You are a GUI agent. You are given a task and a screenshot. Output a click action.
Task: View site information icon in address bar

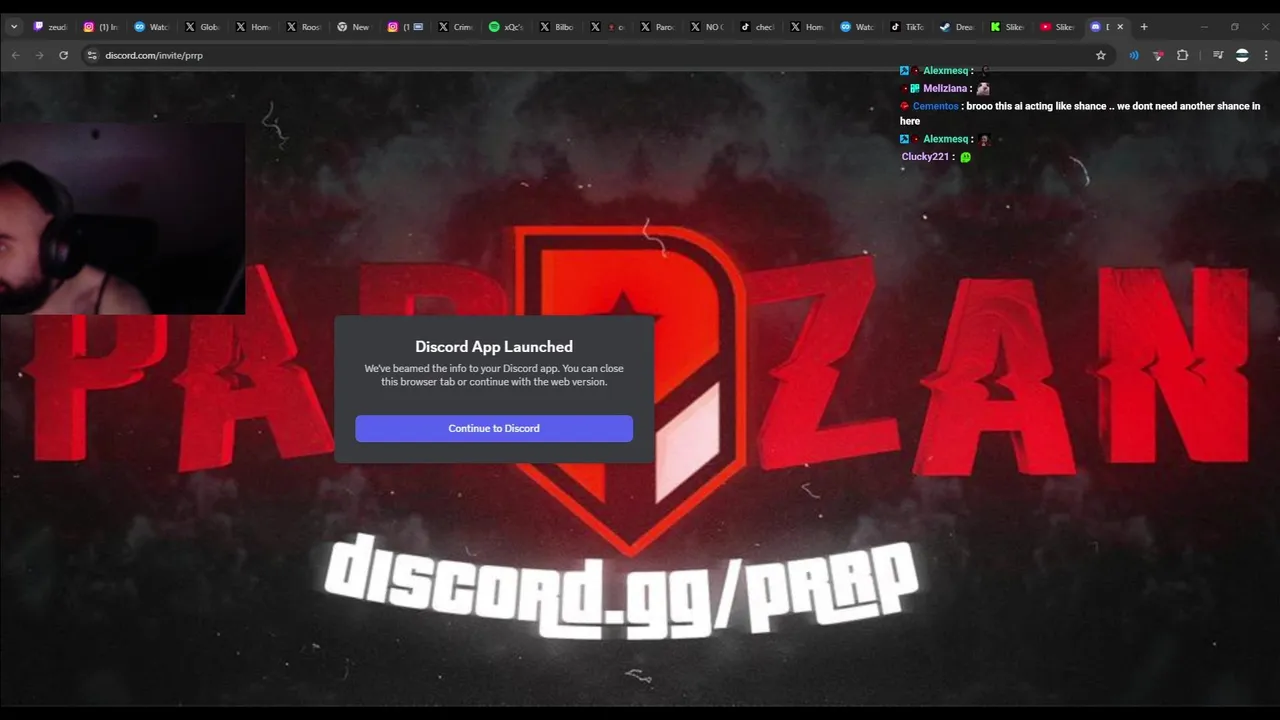[92, 55]
